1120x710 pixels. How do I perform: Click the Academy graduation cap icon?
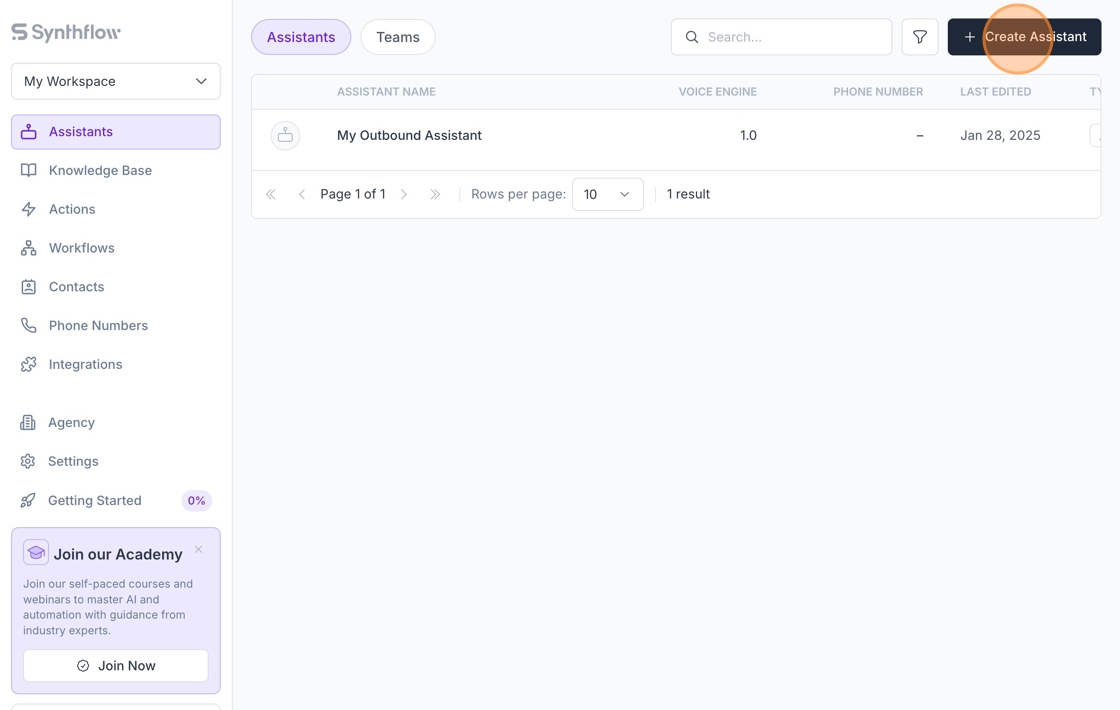(x=36, y=553)
